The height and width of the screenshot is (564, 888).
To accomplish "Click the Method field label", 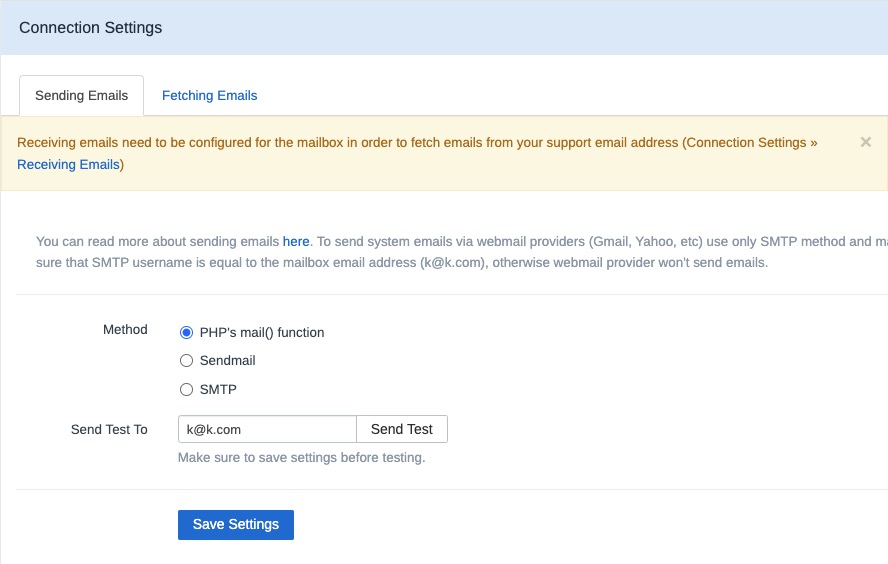I will tap(125, 329).
